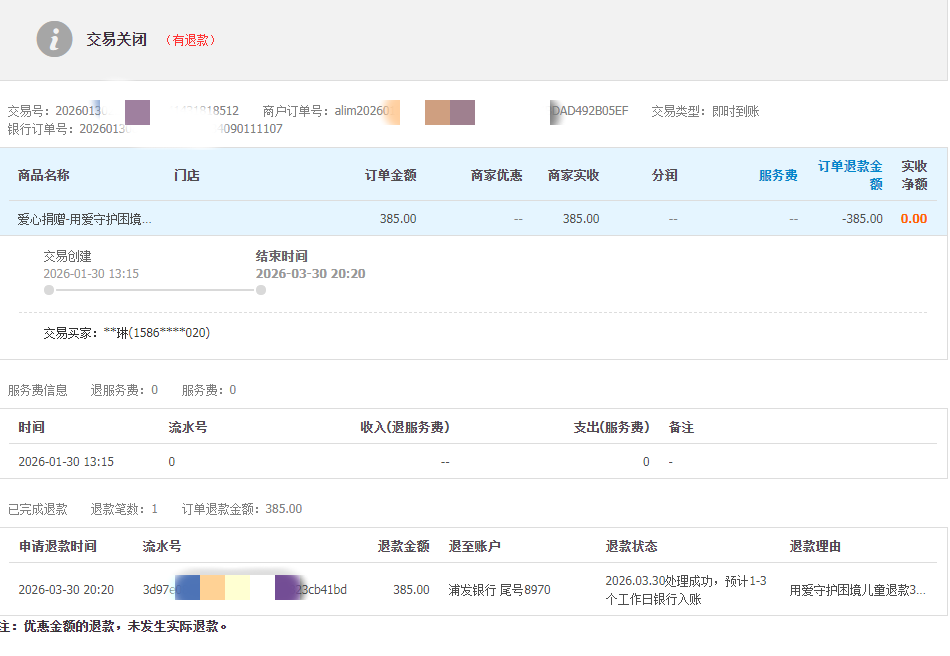This screenshot has width=950, height=656.
Task: Click the orange net amount 0.00
Action: tap(914, 219)
